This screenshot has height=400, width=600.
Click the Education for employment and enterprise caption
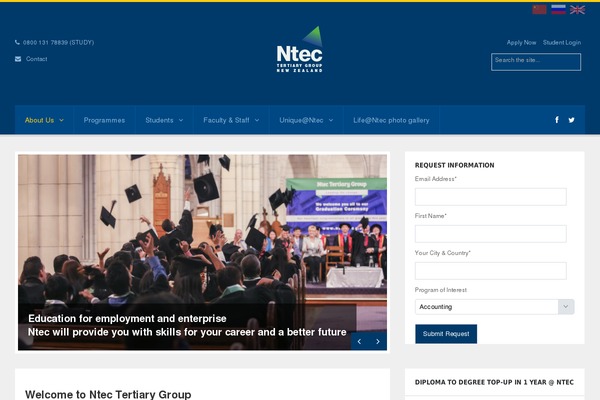[x=127, y=318]
